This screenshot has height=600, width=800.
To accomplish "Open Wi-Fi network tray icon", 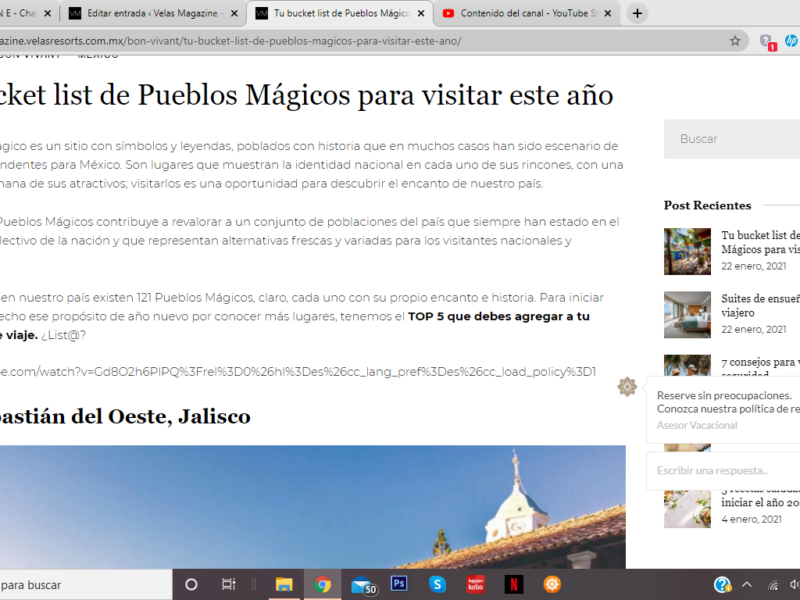I will 773,585.
